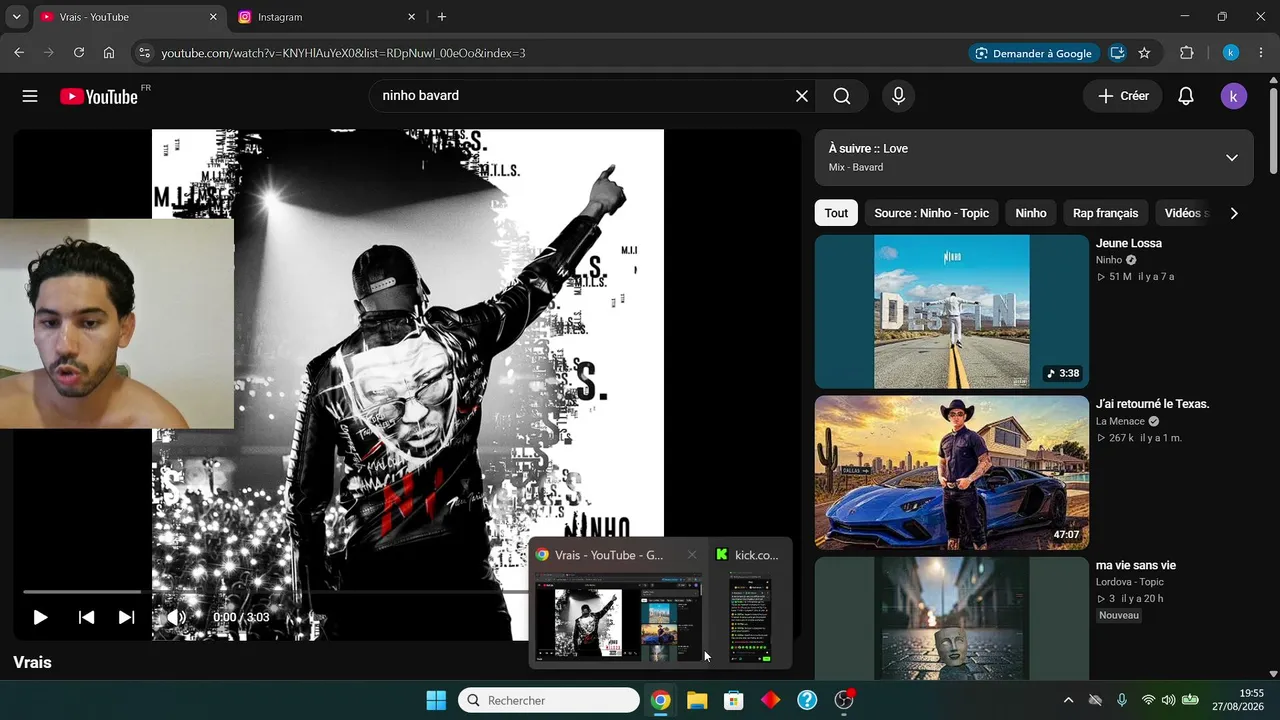Close the Instagram tab

click(x=411, y=17)
